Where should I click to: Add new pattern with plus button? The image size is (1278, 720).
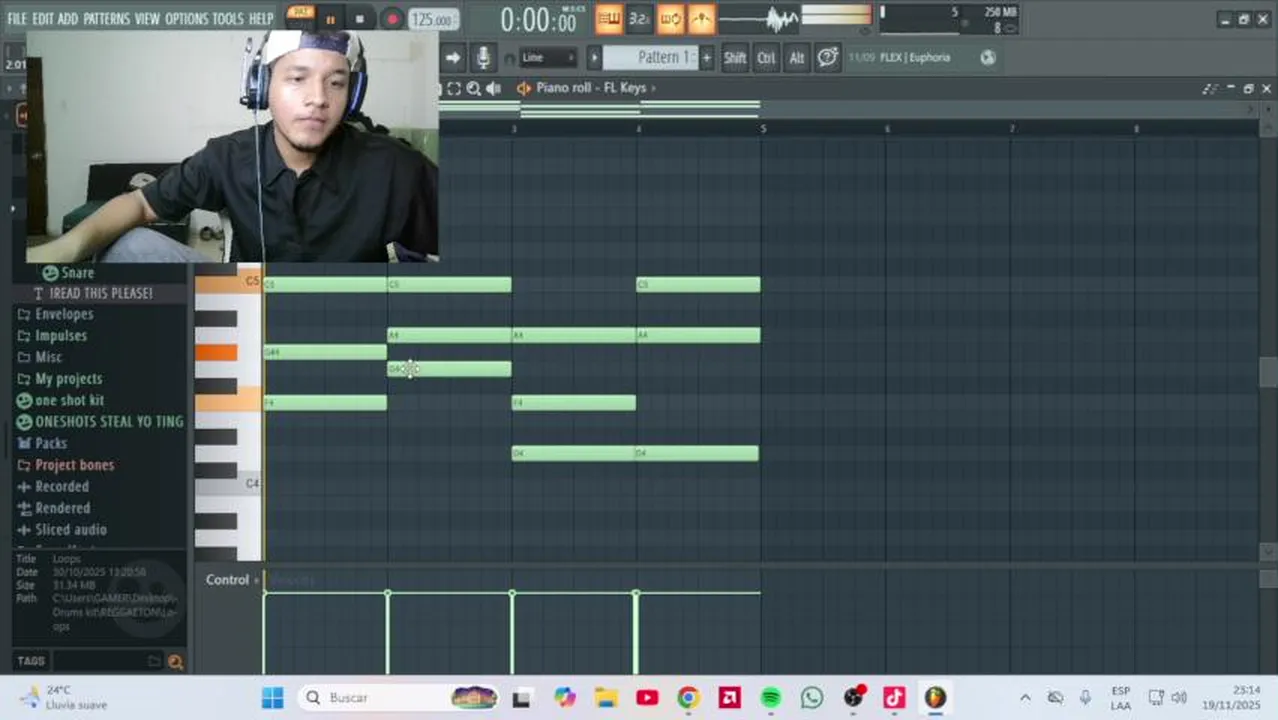[706, 58]
